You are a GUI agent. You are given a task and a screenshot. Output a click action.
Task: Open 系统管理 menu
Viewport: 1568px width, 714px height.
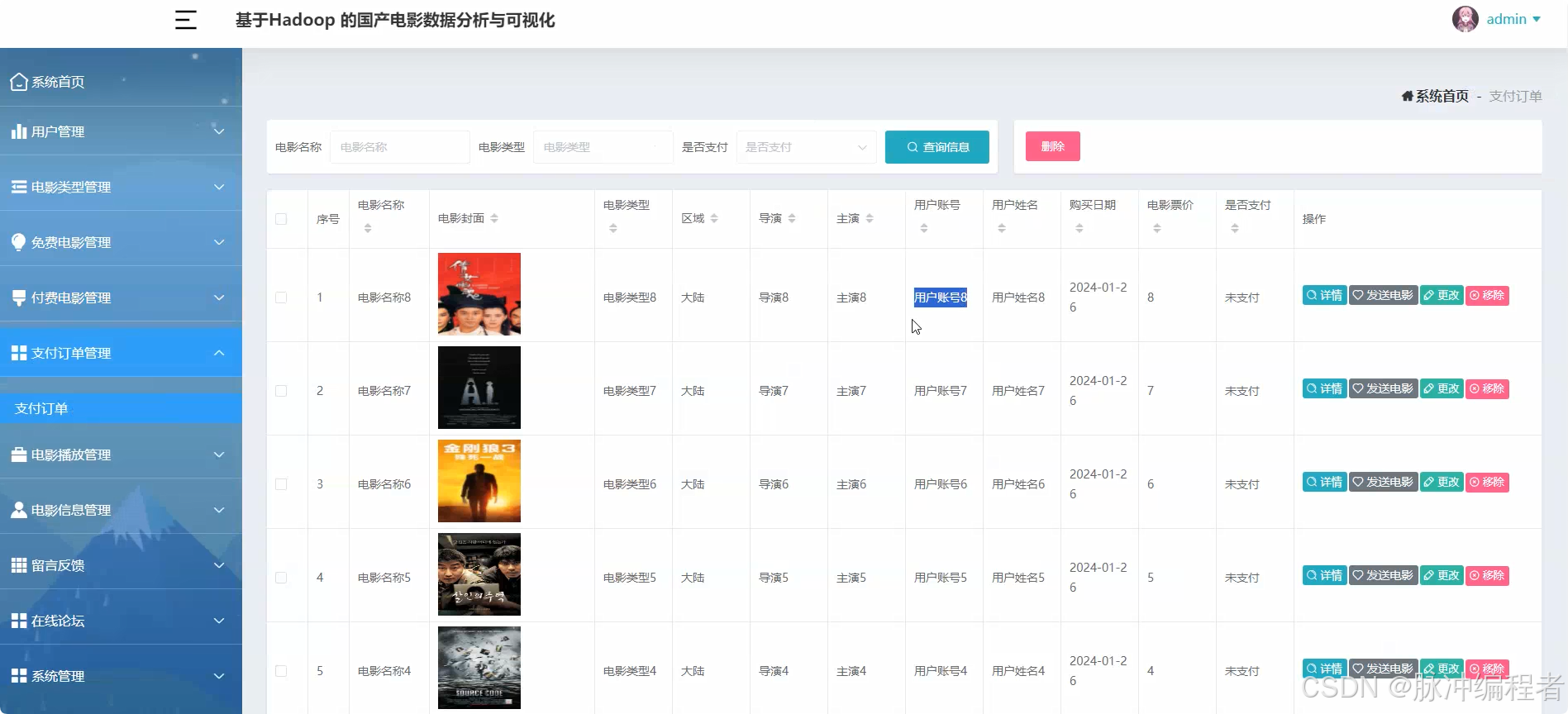click(x=121, y=676)
